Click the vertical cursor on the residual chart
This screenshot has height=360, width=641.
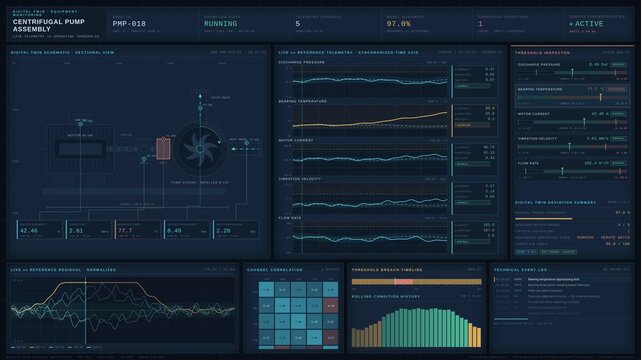[85, 311]
